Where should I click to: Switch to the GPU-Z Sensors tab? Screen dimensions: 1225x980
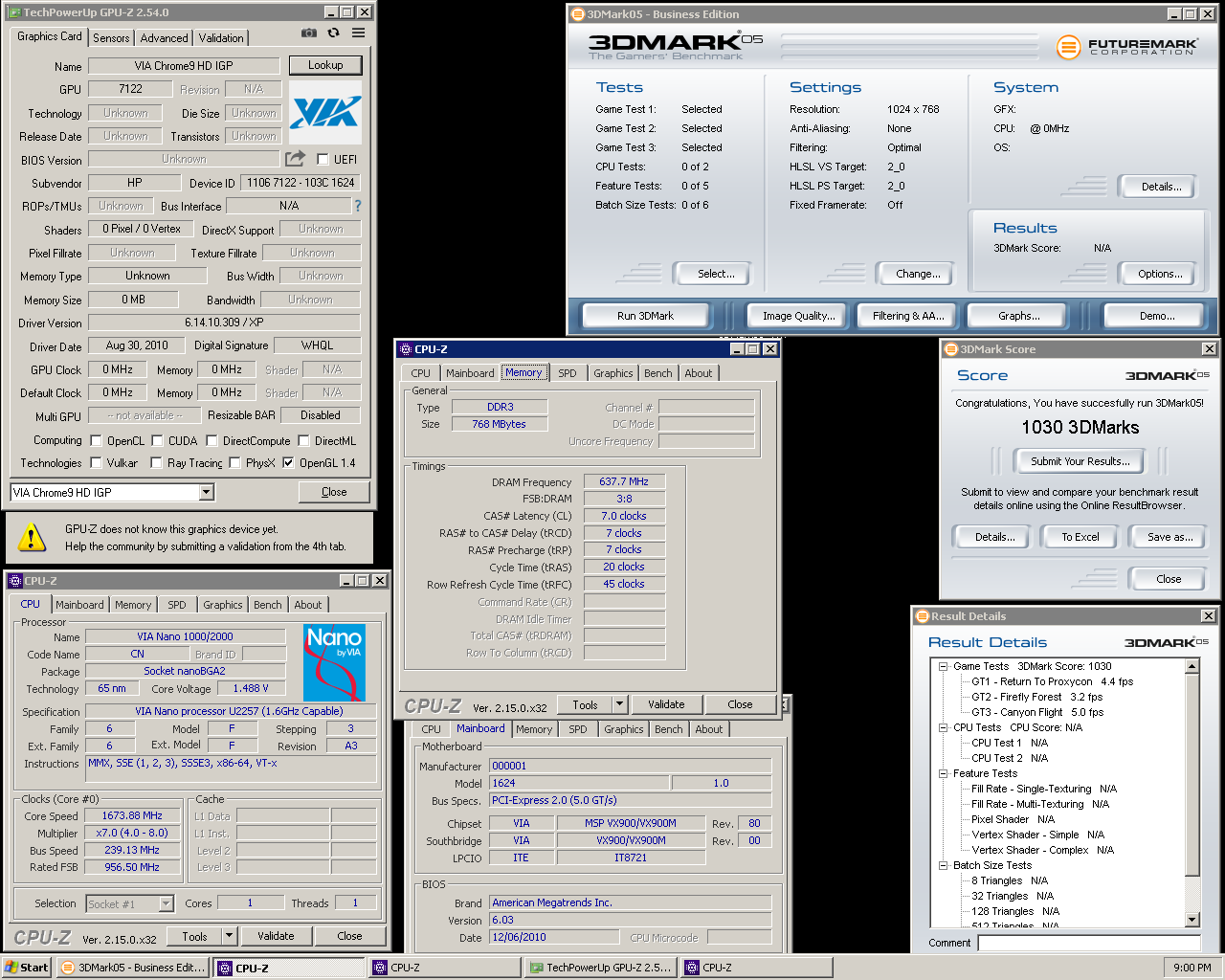(111, 38)
